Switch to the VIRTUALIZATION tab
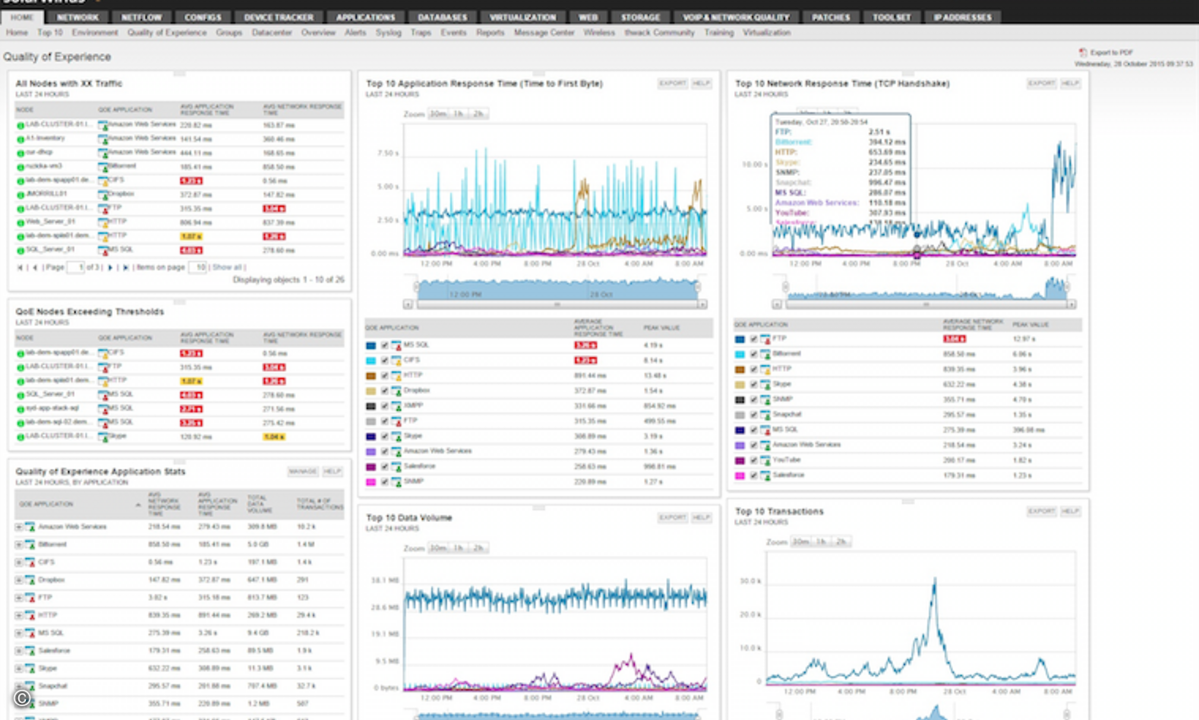 click(523, 17)
